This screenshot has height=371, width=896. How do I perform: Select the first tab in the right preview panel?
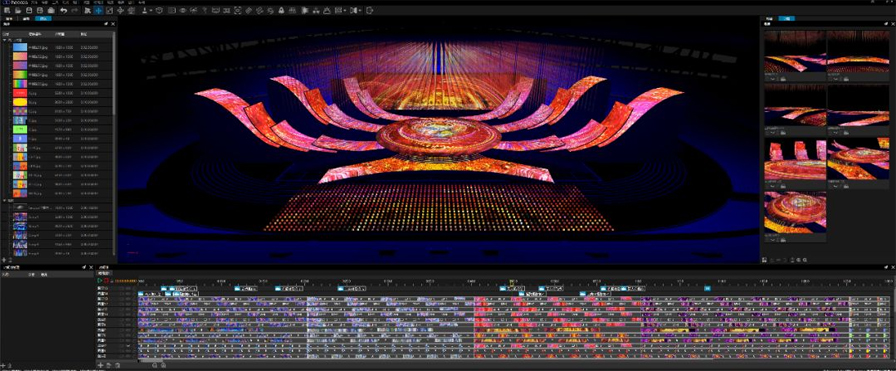pyautogui.click(x=770, y=18)
